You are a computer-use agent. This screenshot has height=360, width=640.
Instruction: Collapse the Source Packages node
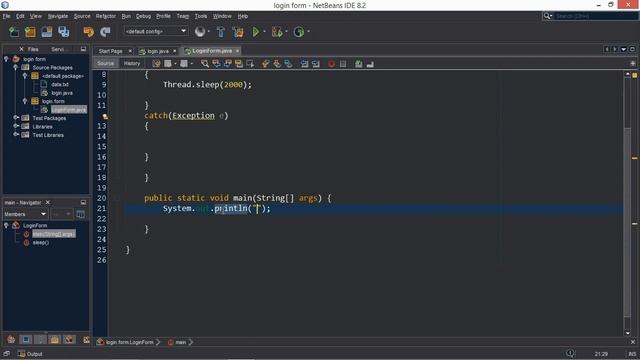point(16,67)
